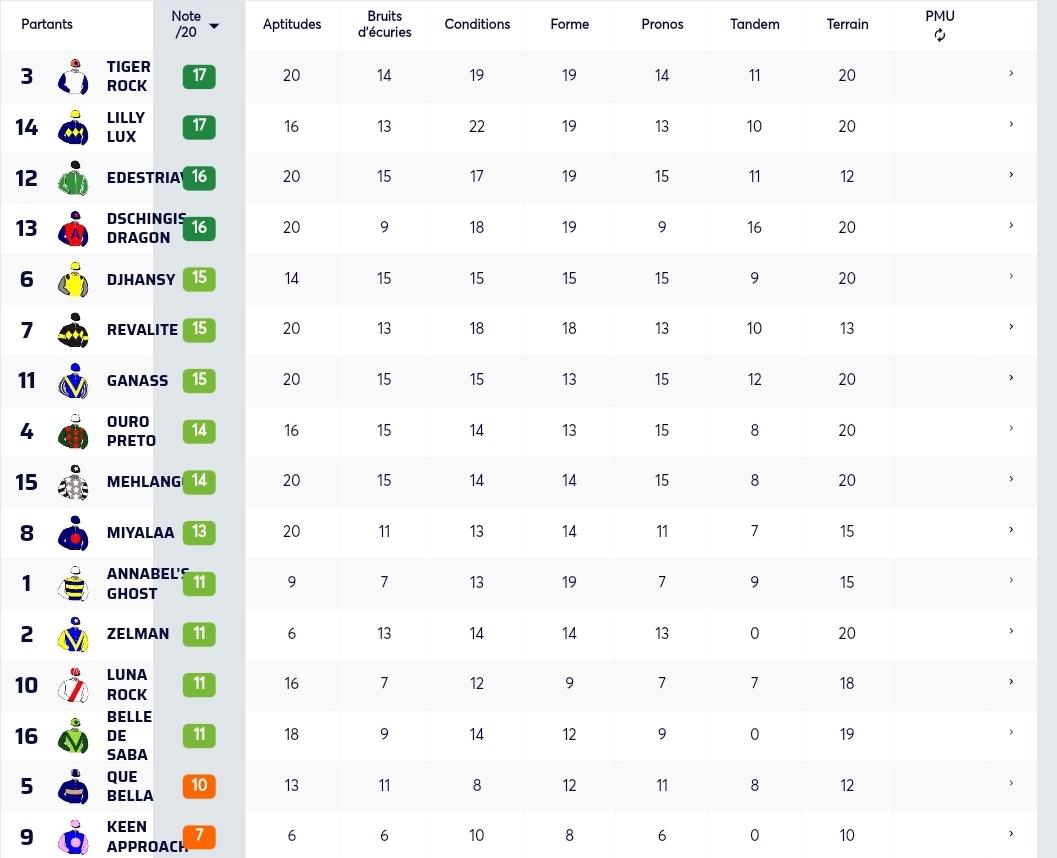
Task: Sort by the Terrain column header
Action: 847,24
